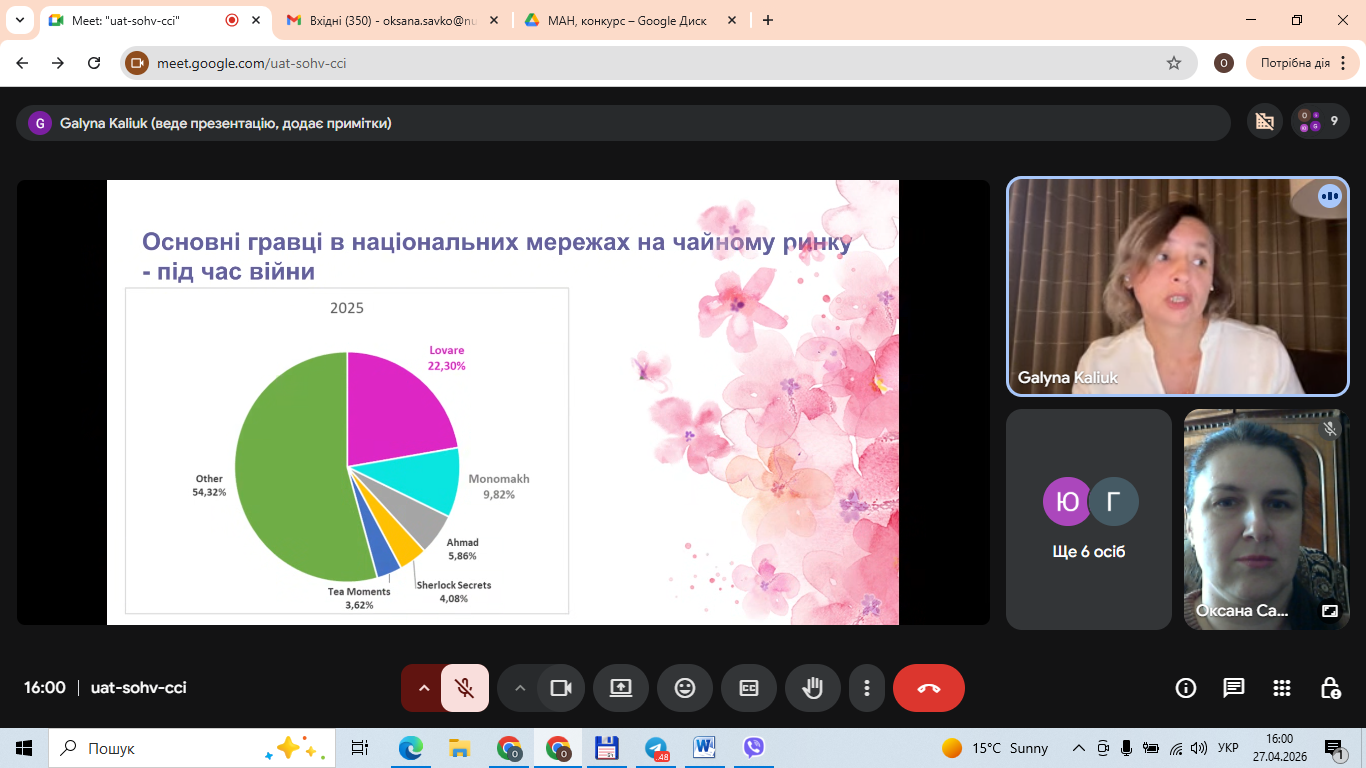
Task: Click the "Monomakh 9,82%" chart label
Action: [x=499, y=486]
